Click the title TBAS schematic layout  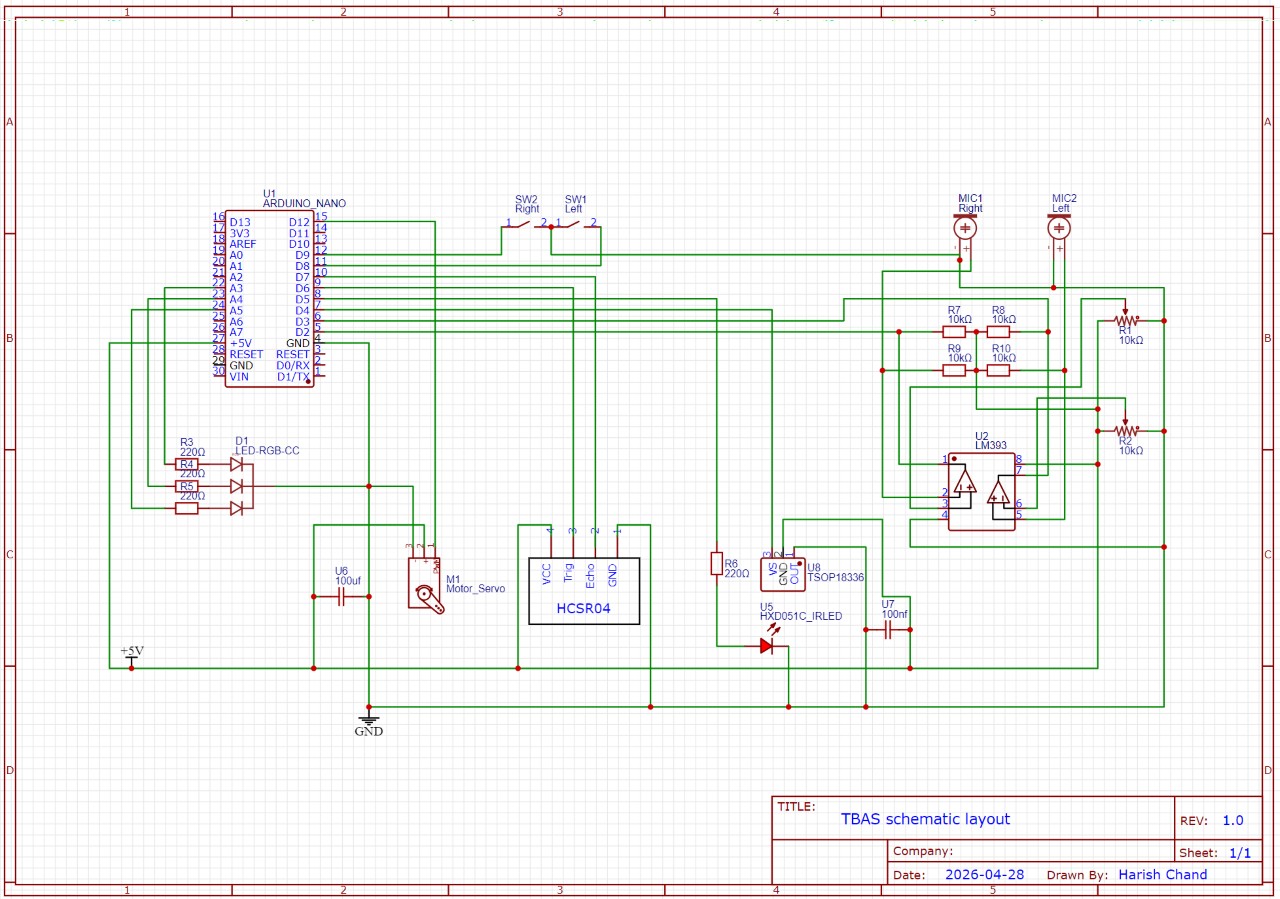[925, 819]
